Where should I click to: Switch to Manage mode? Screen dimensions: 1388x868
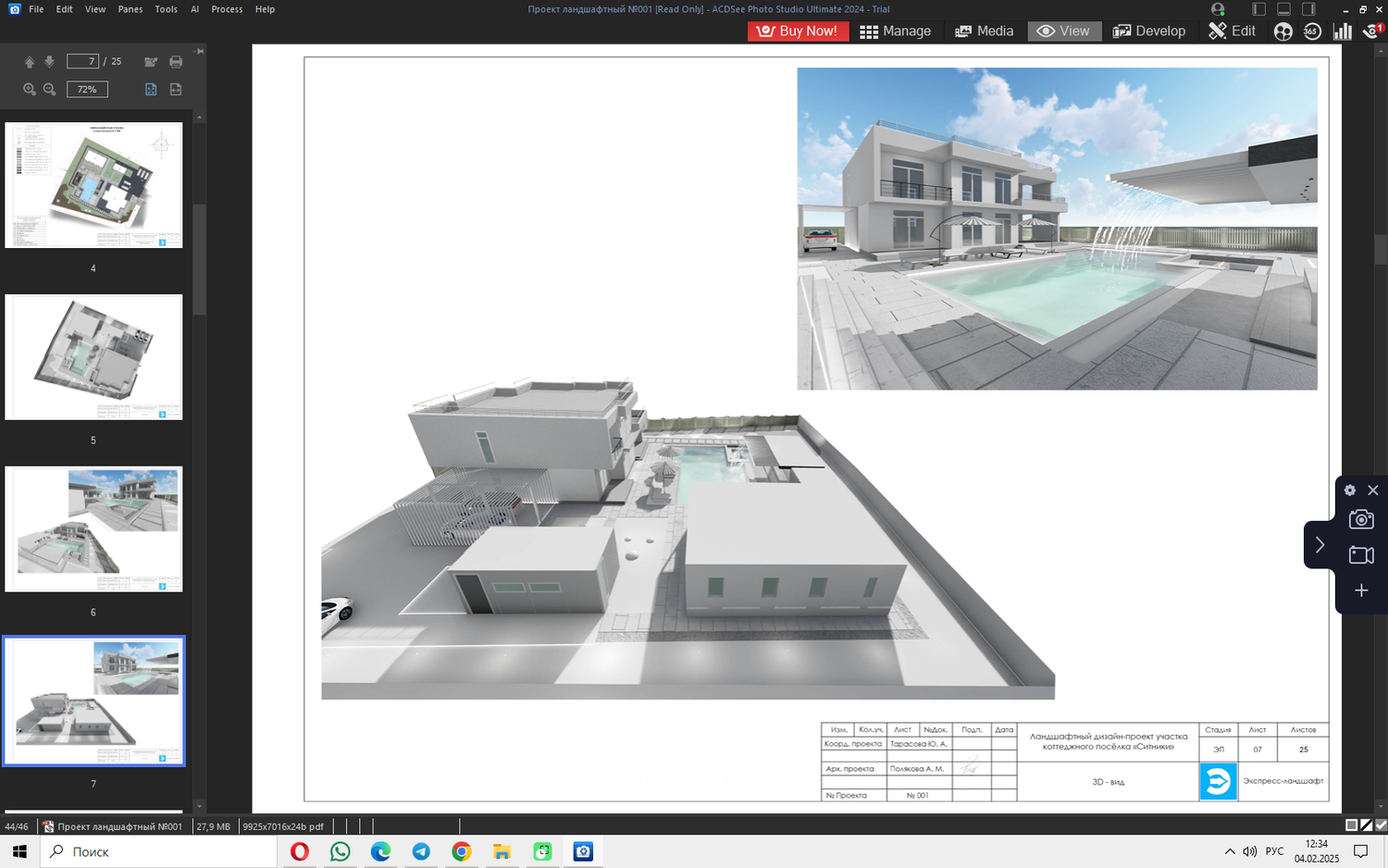coord(895,31)
